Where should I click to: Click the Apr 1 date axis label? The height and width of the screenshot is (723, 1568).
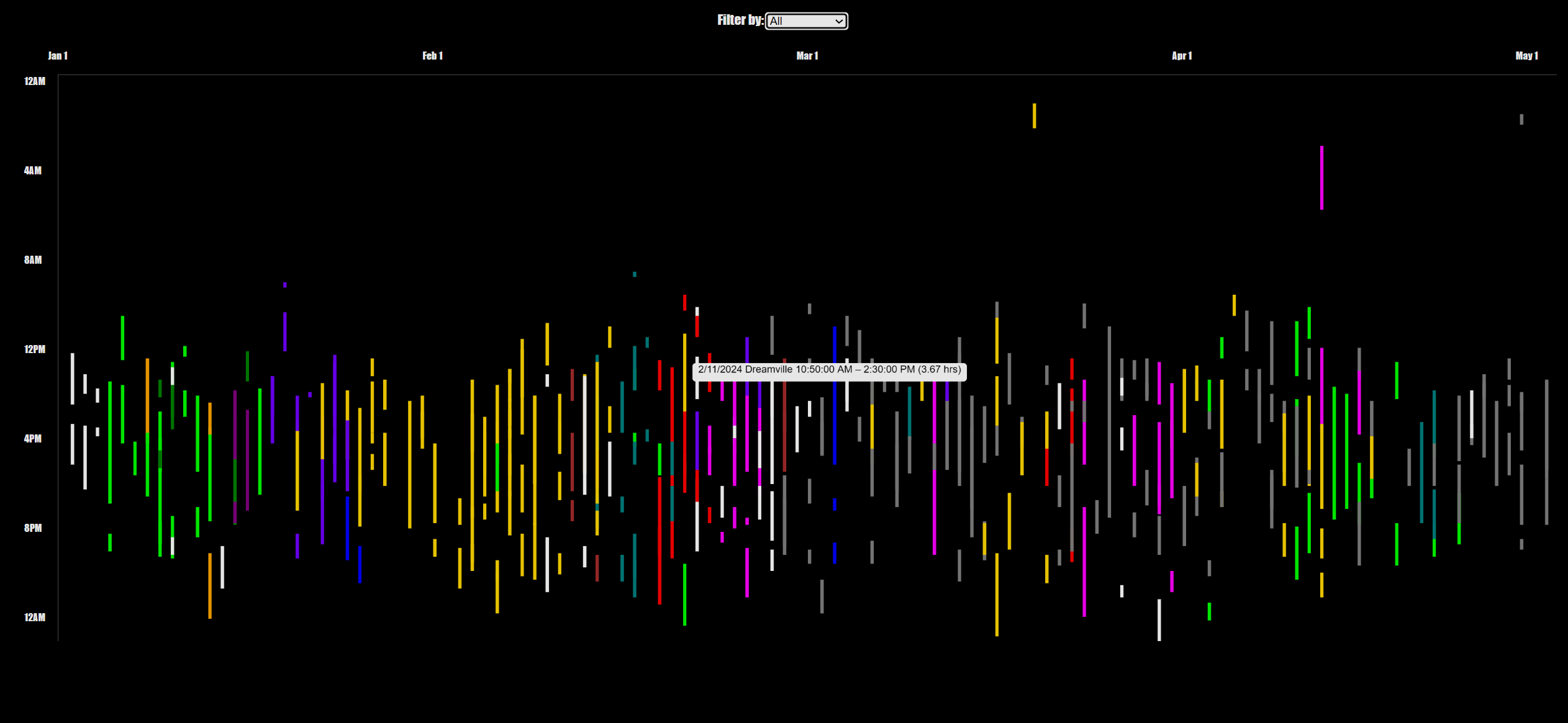1182,56
